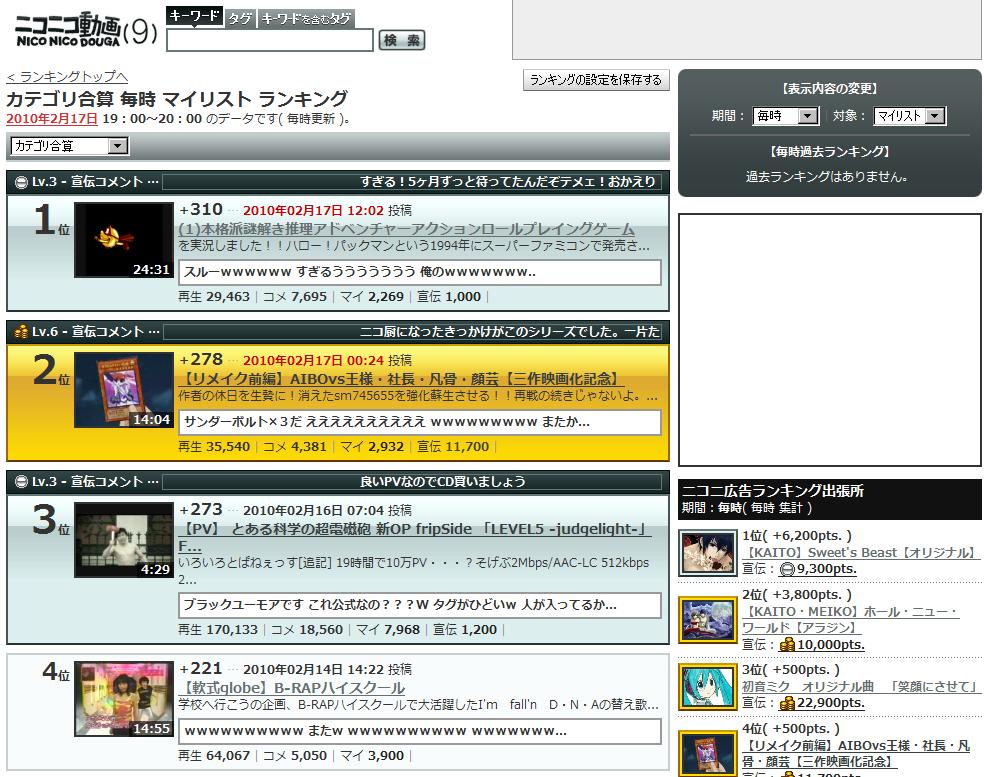Open the 2010年2月17日 date link
The width and height of the screenshot is (984, 777).
52,119
